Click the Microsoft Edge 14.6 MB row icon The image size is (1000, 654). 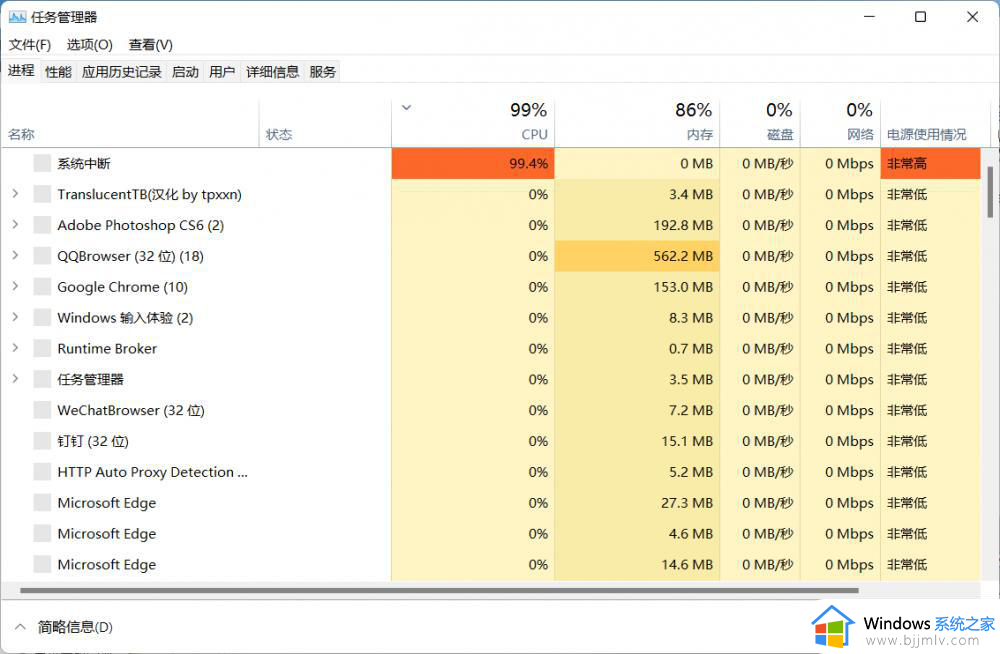pyautogui.click(x=42, y=564)
